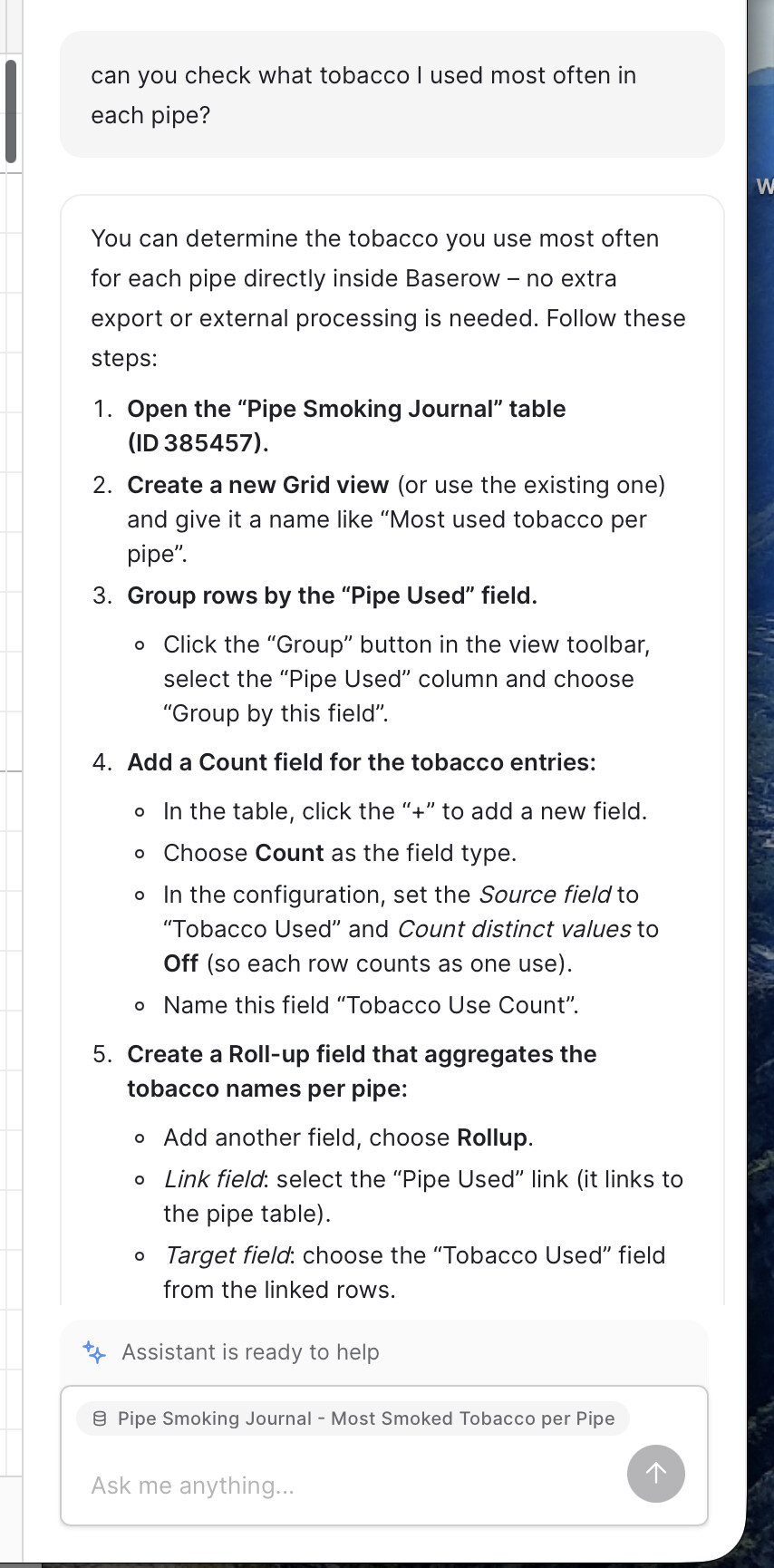
Task: Click the "Assistant is ready to help" status text
Action: point(250,1352)
